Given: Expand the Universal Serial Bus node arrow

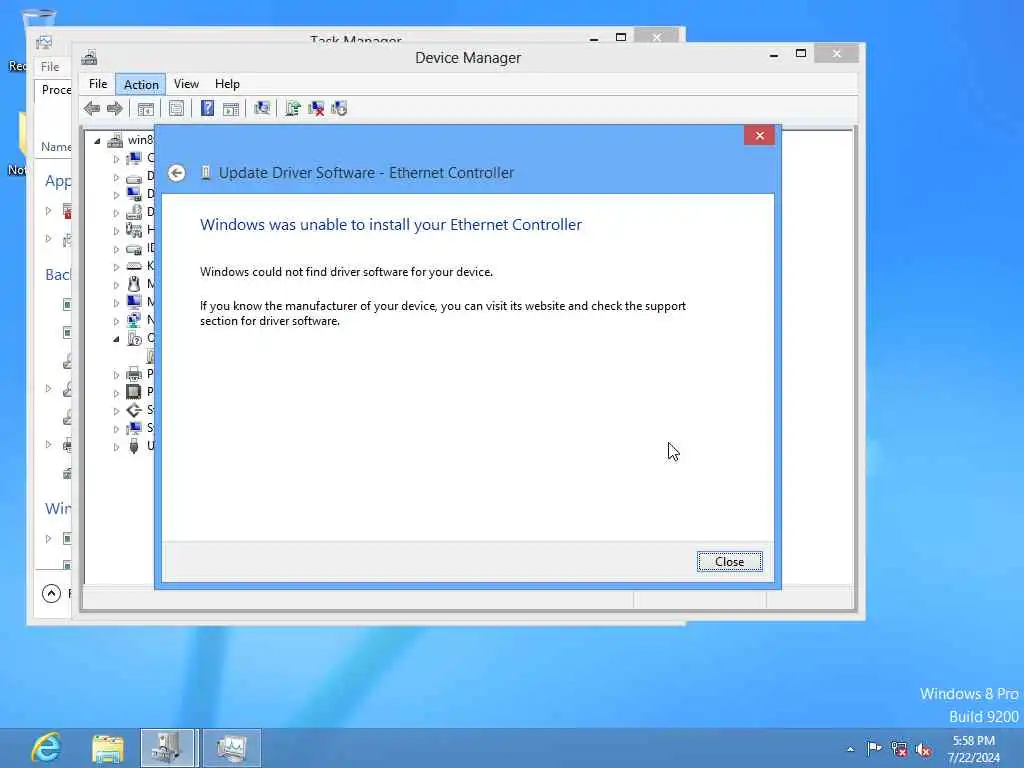Looking at the screenshot, I should [x=116, y=447].
